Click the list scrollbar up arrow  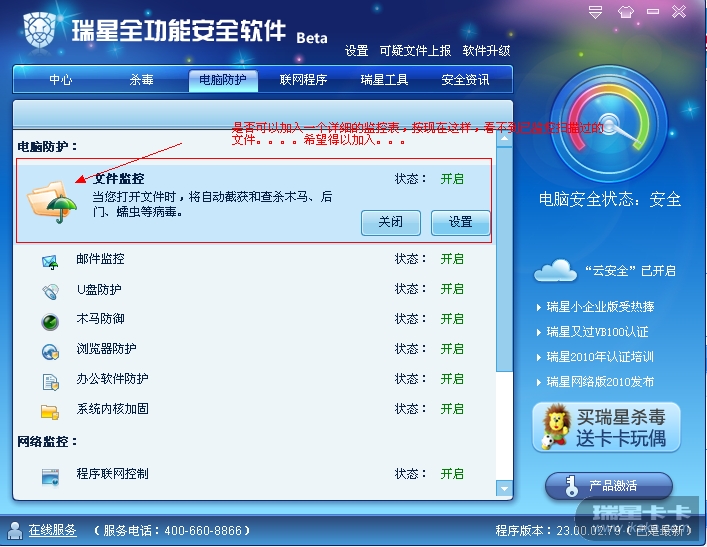(504, 139)
